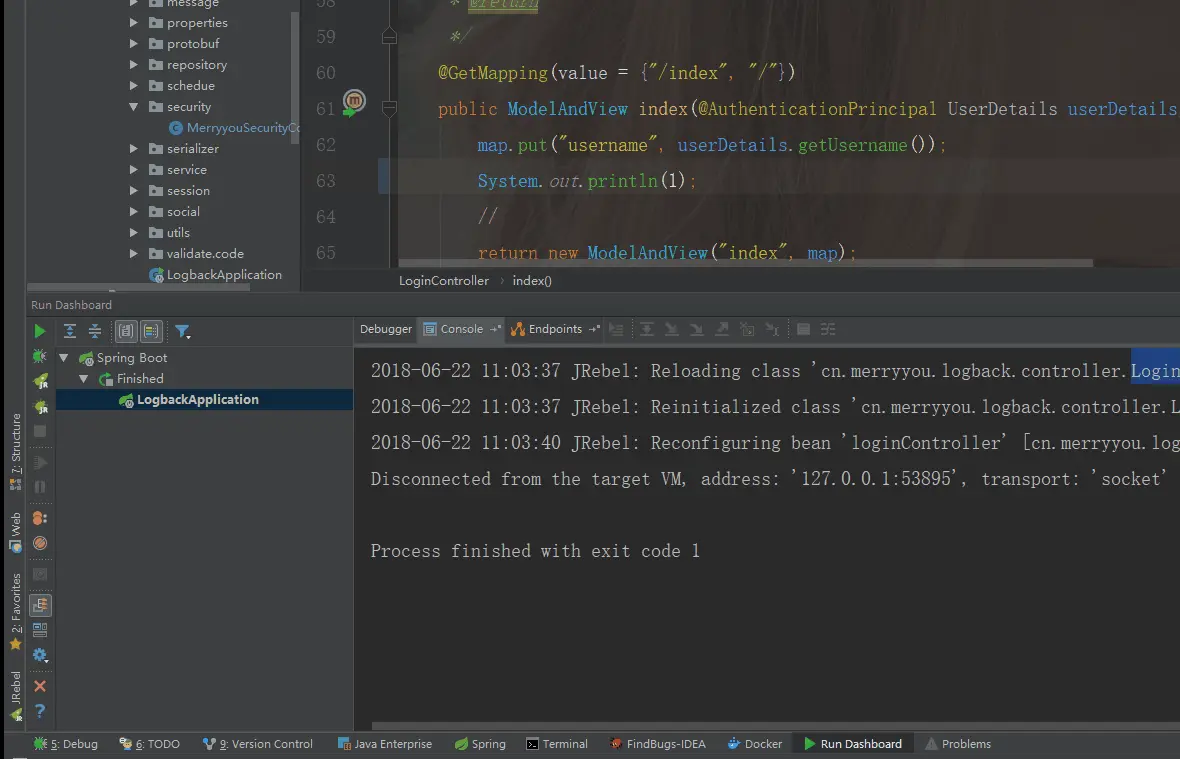Click the Evaluate Expression calculator icon
This screenshot has width=1180, height=759.
pos(803,329)
